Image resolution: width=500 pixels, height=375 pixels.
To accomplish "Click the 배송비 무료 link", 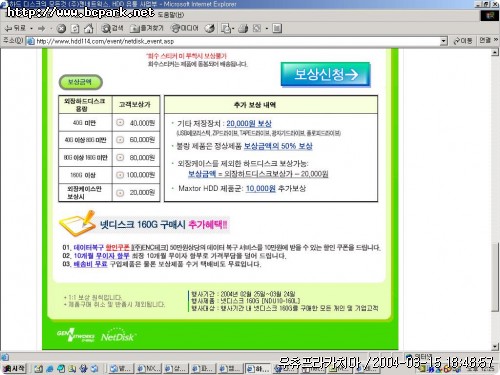I will click(x=90, y=264).
